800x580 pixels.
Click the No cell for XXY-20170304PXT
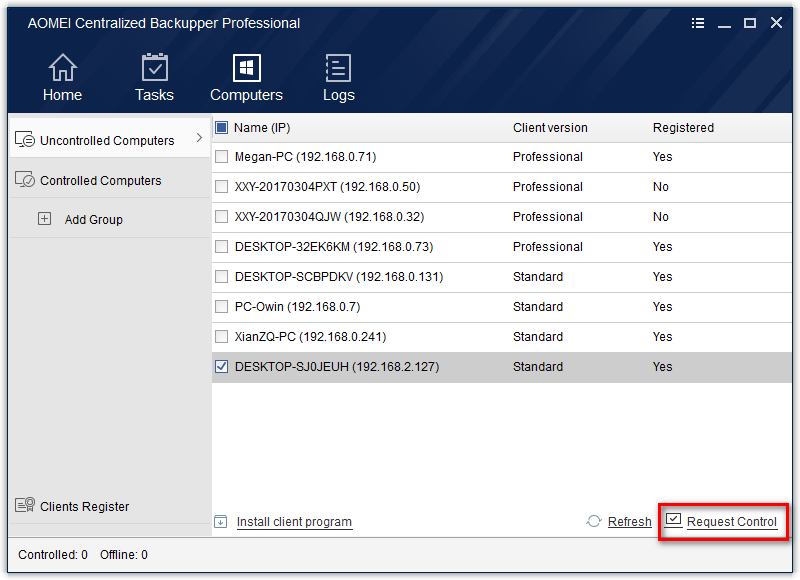click(661, 187)
